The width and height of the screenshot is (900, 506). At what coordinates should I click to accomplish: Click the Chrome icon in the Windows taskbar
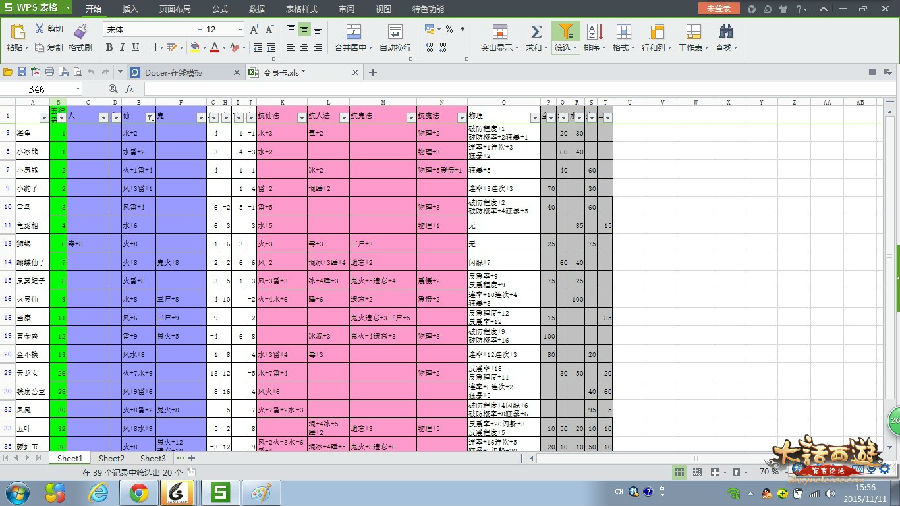coord(139,492)
